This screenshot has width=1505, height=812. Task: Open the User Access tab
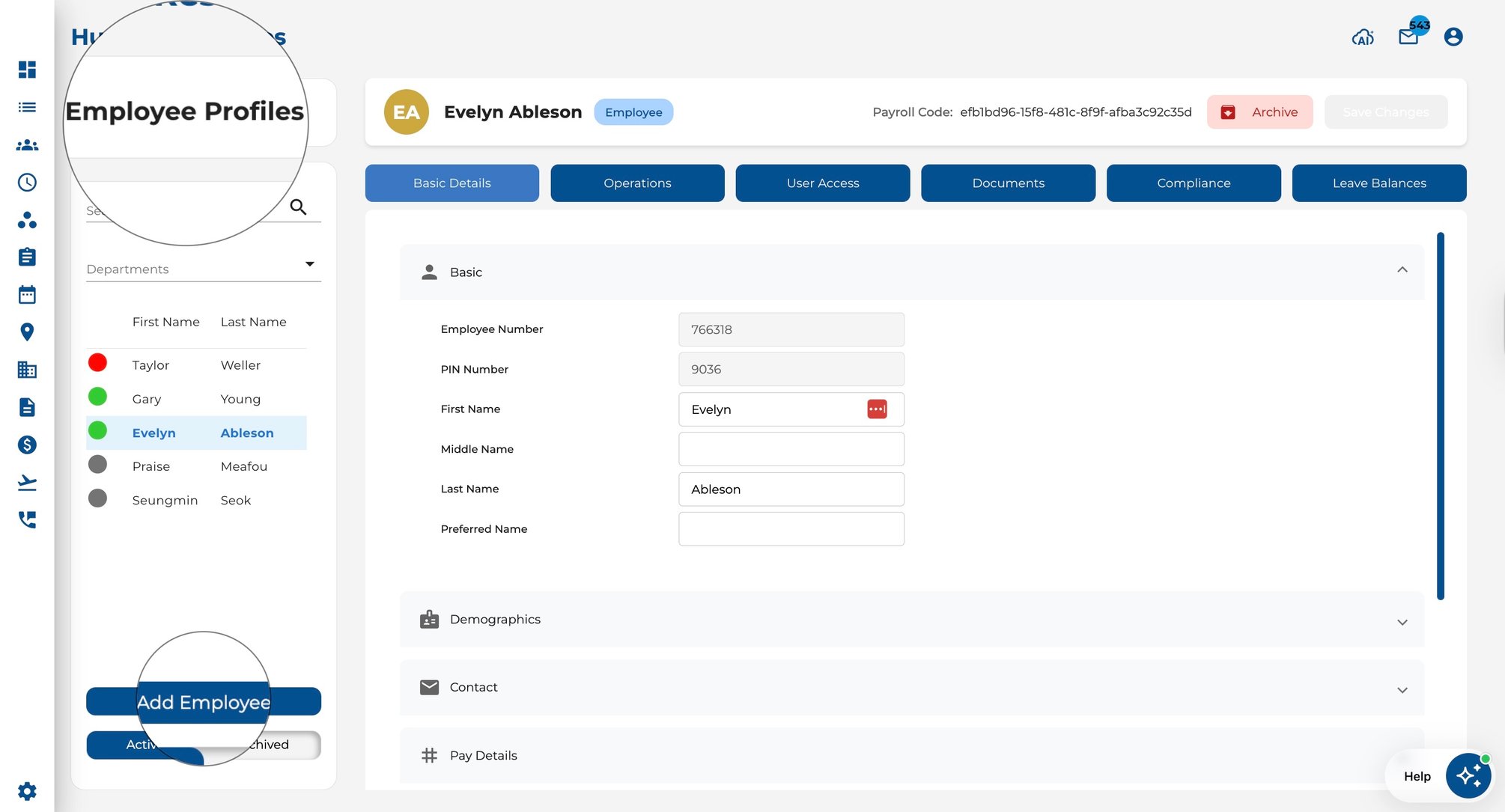pyautogui.click(x=823, y=183)
